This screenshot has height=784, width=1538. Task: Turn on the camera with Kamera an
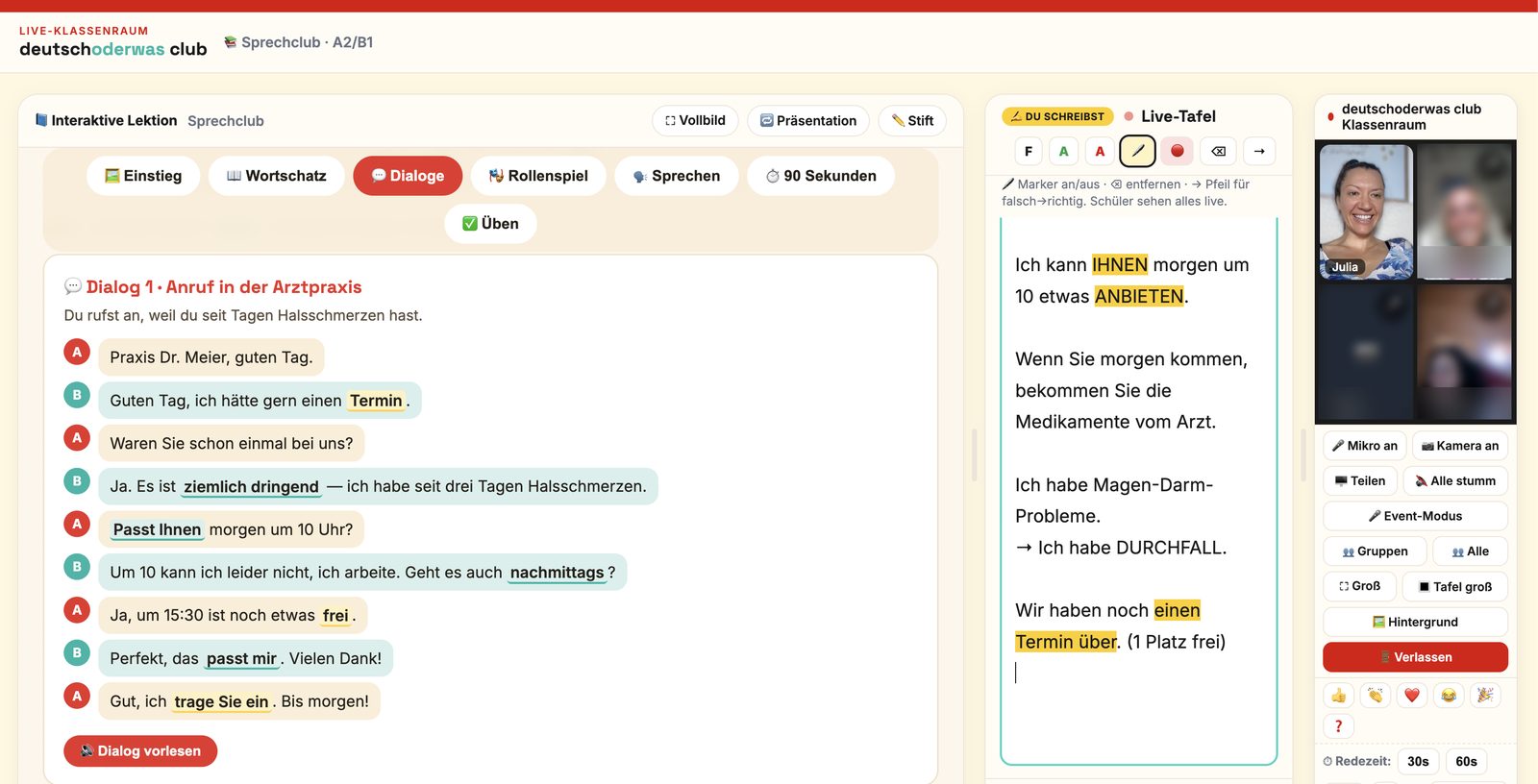(x=1460, y=446)
